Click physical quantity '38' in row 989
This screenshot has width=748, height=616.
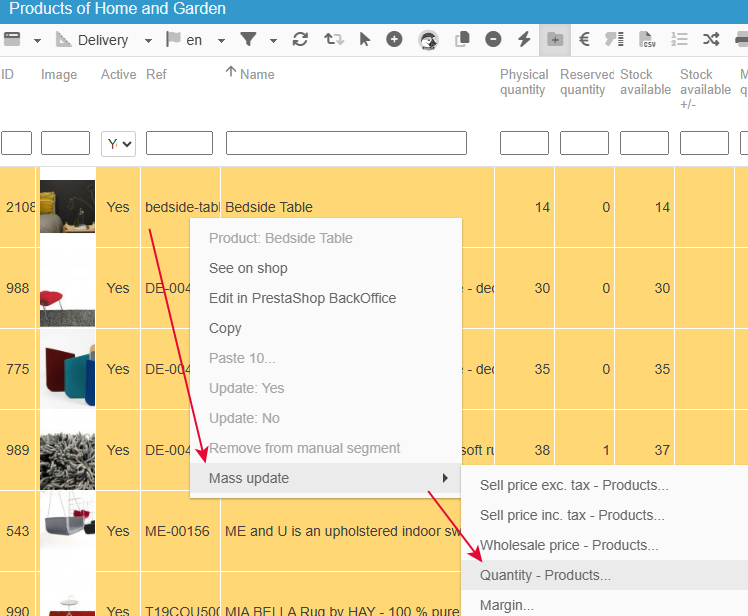[x=542, y=450]
